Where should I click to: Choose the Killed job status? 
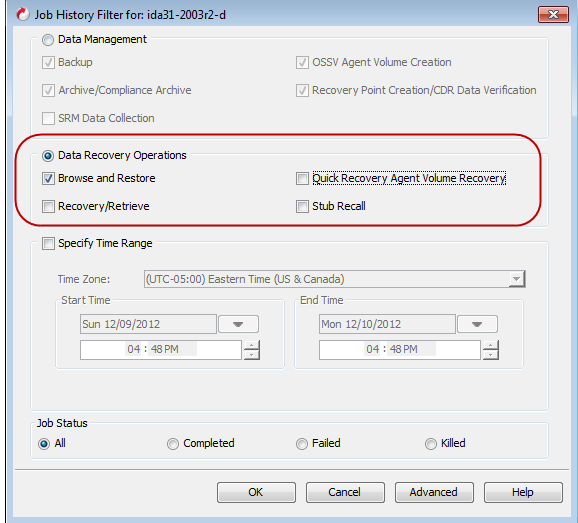pyautogui.click(x=431, y=444)
